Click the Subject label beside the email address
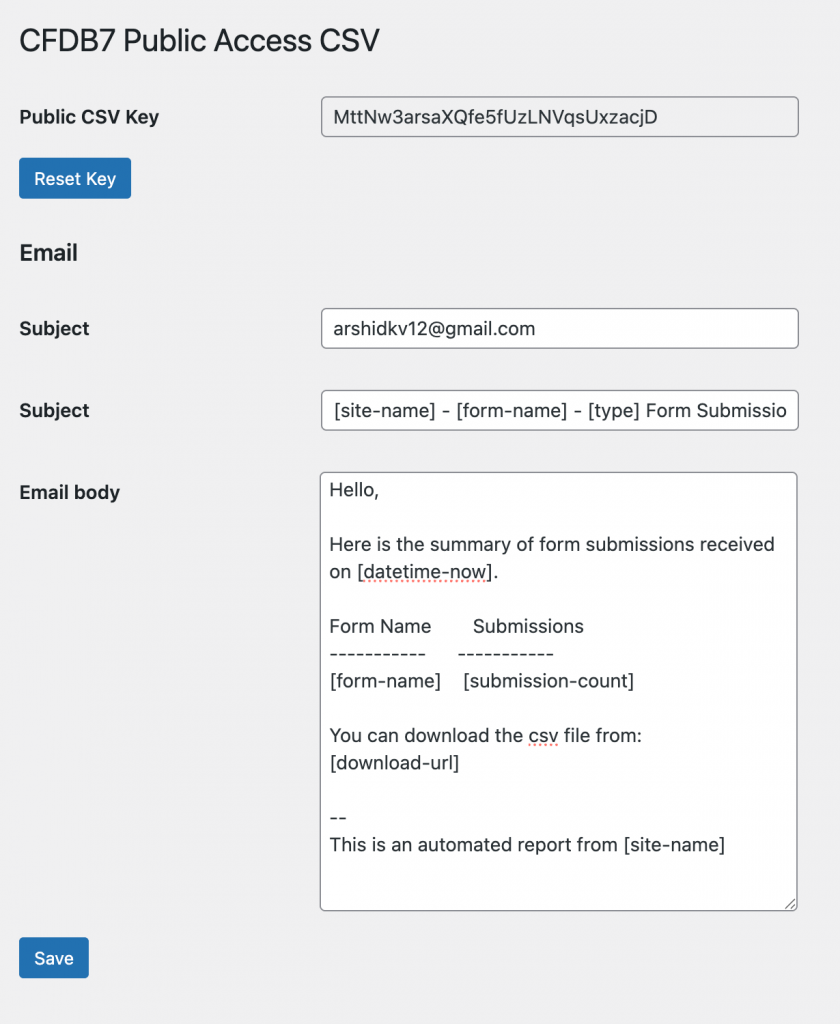 pyautogui.click(x=54, y=329)
